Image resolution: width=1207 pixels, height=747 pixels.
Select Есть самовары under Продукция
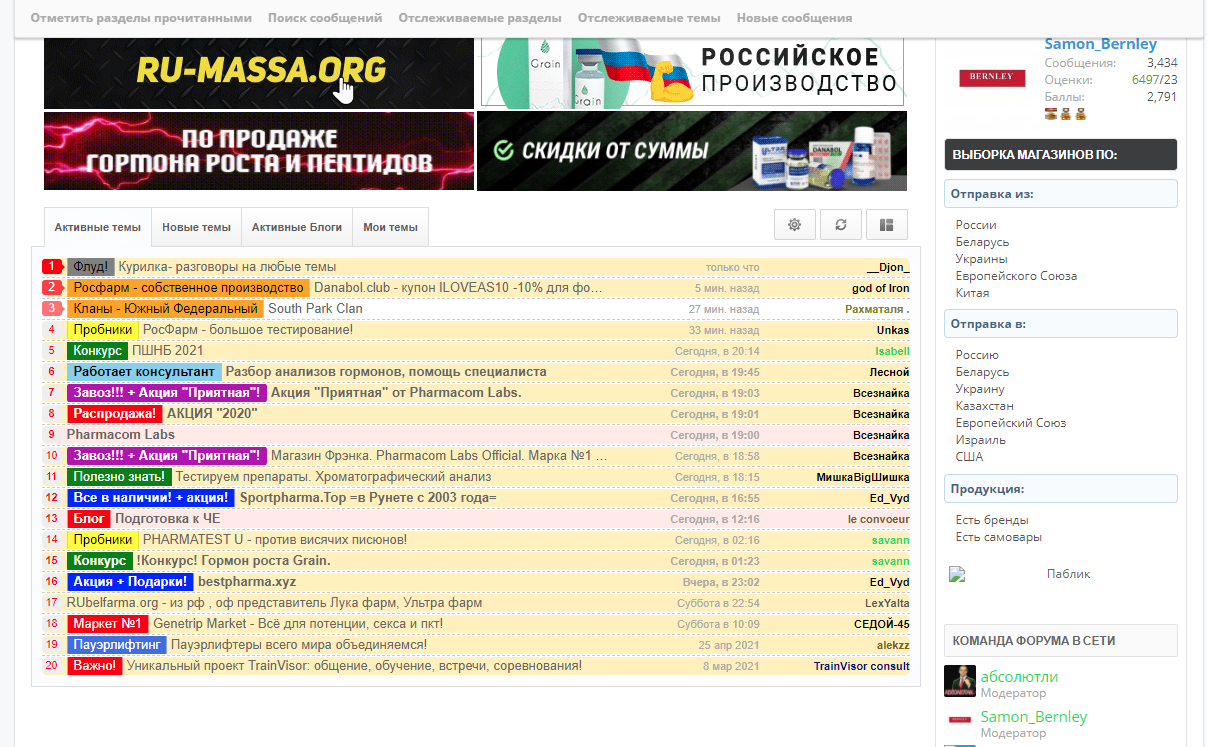[x=998, y=537]
